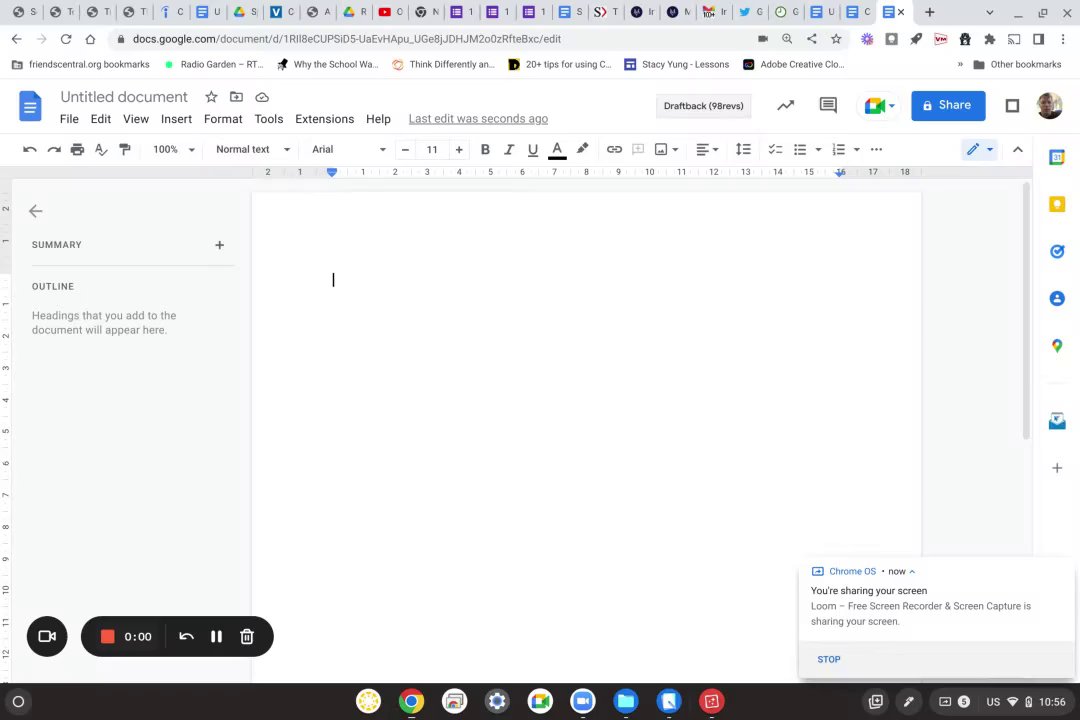Screen dimensions: 1080x720
Task: Open line and paragraph spacing options
Action: 742,150
